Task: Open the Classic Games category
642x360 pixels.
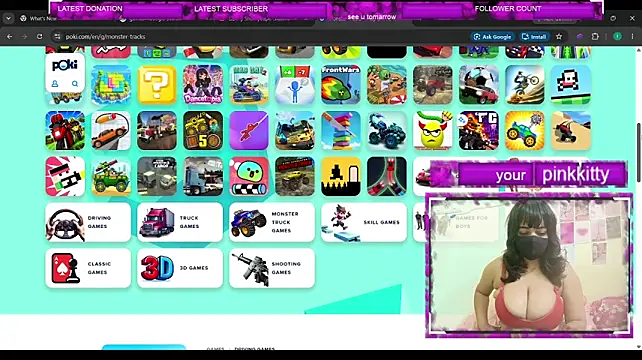Action: [x=88, y=268]
